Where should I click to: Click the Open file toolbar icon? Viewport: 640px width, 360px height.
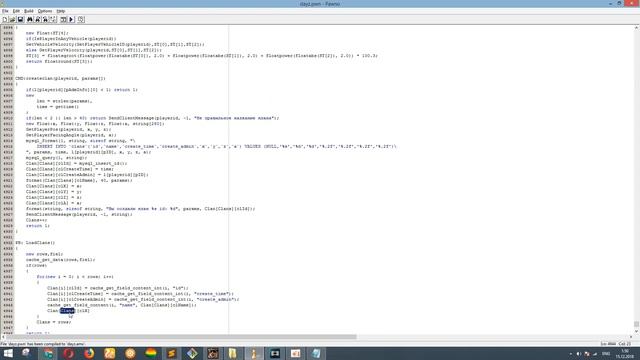[12, 19]
